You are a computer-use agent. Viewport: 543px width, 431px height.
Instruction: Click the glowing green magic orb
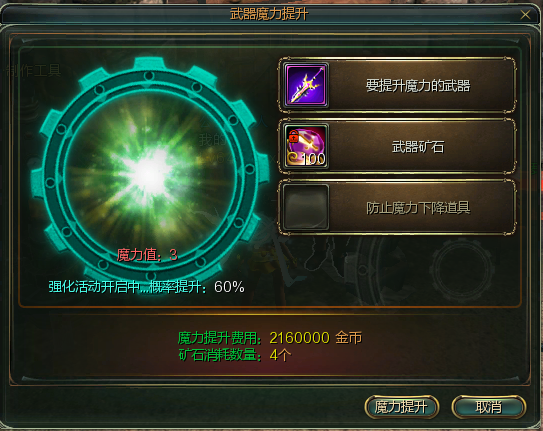click(x=150, y=173)
